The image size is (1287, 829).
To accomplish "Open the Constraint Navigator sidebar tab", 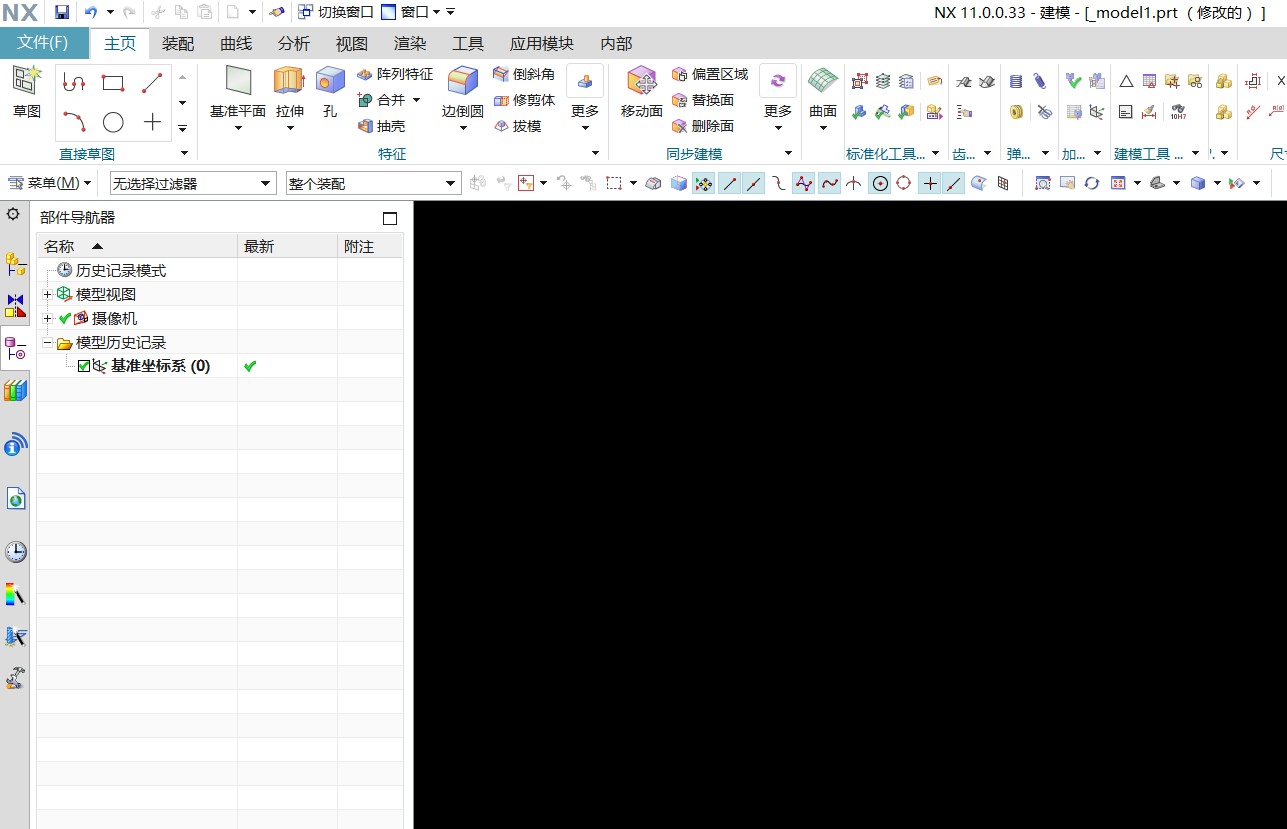I will (x=15, y=305).
